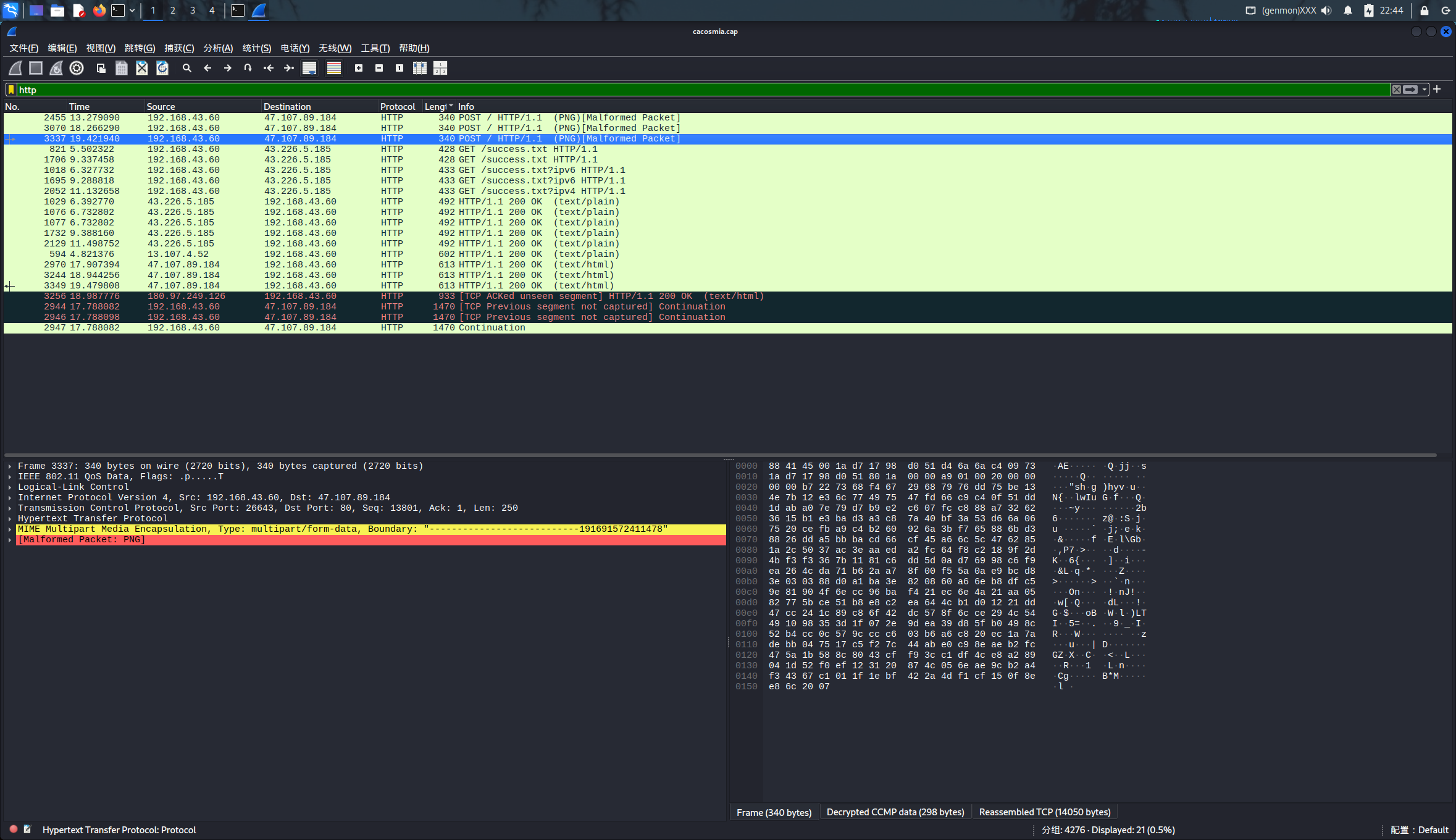This screenshot has height=840, width=1456.
Task: Open the filter history dropdown arrow
Action: click(1425, 90)
